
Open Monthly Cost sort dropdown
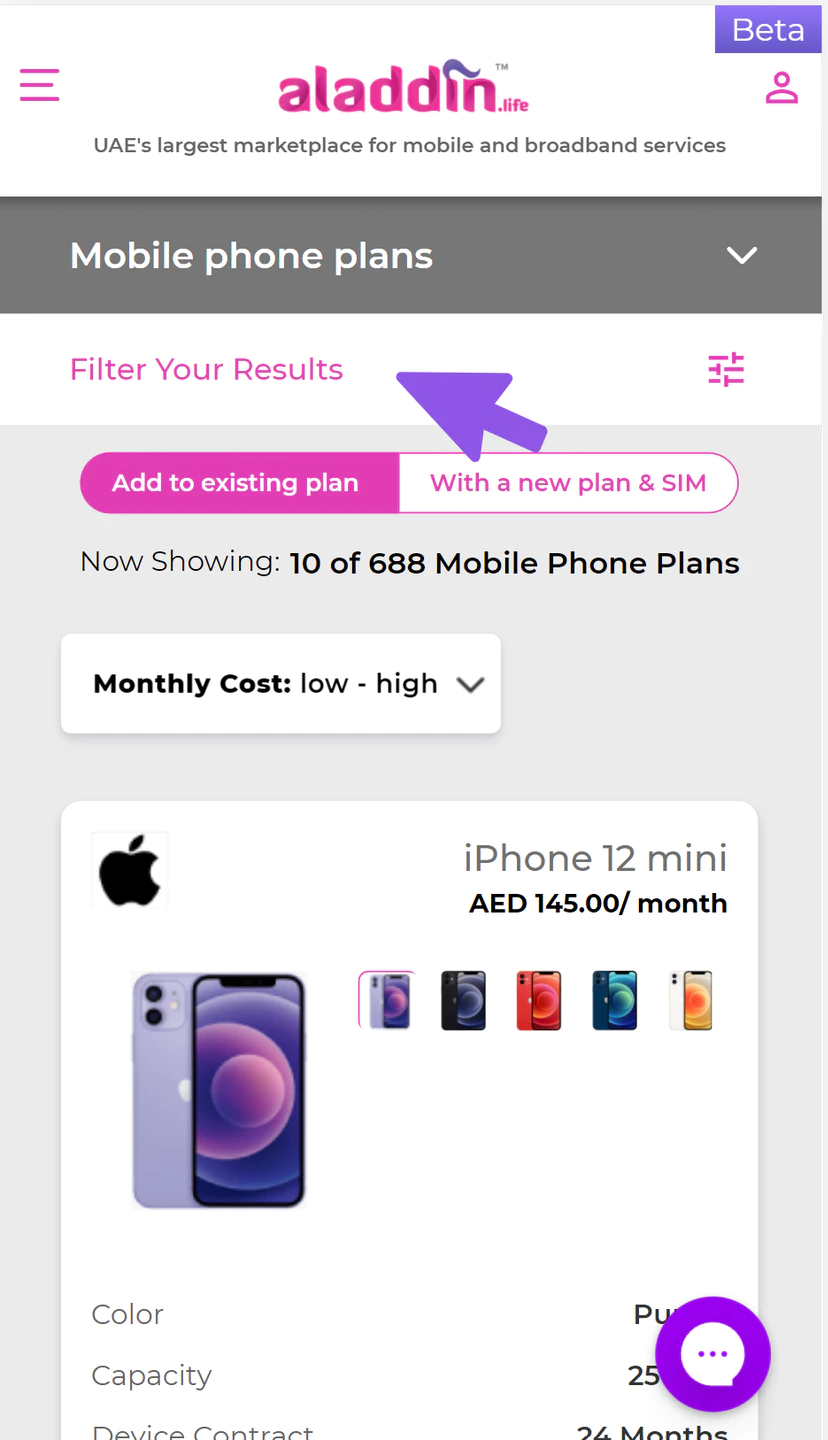[x=281, y=684]
